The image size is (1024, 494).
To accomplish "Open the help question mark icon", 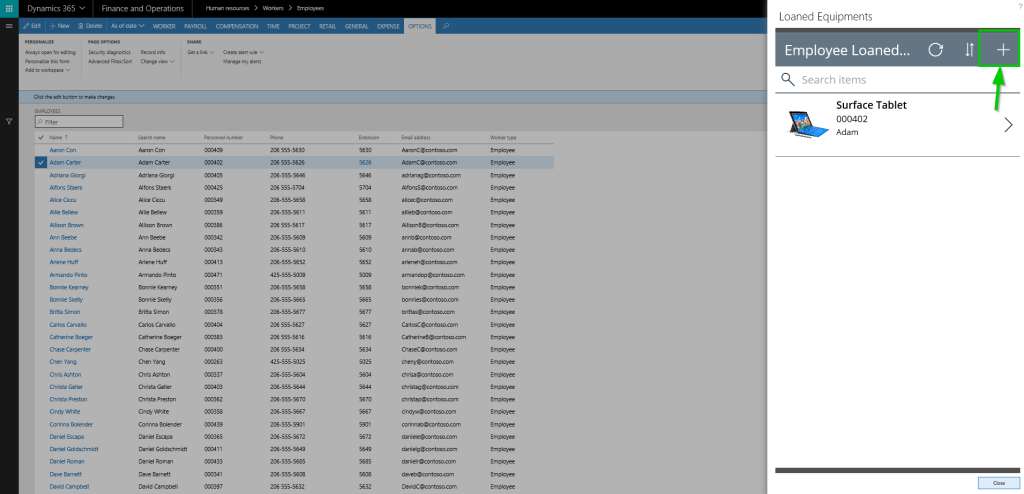I will pyautogui.click(x=1019, y=7).
